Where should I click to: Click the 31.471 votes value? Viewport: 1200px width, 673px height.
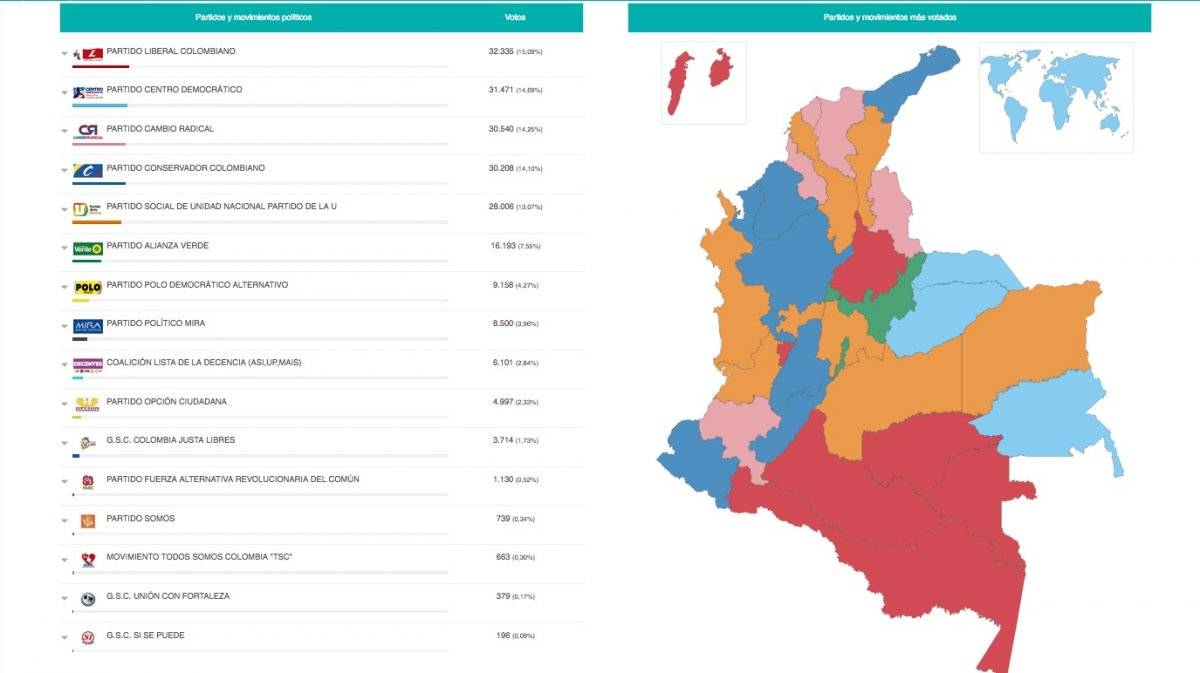pos(499,90)
